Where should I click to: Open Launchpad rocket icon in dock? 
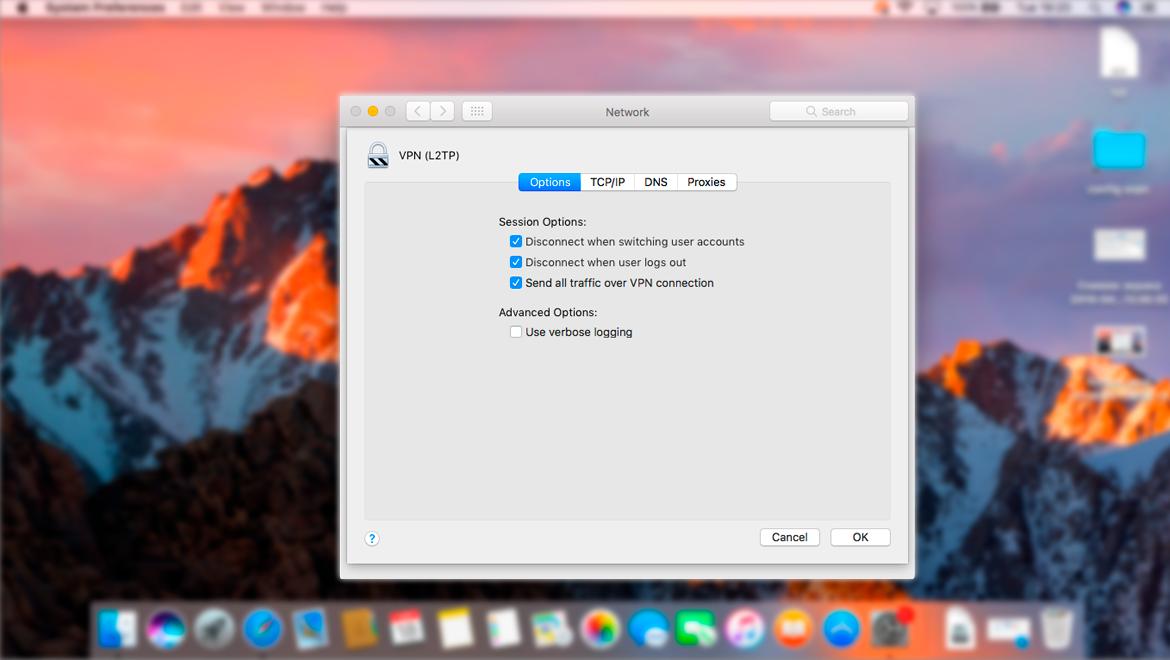pos(214,629)
